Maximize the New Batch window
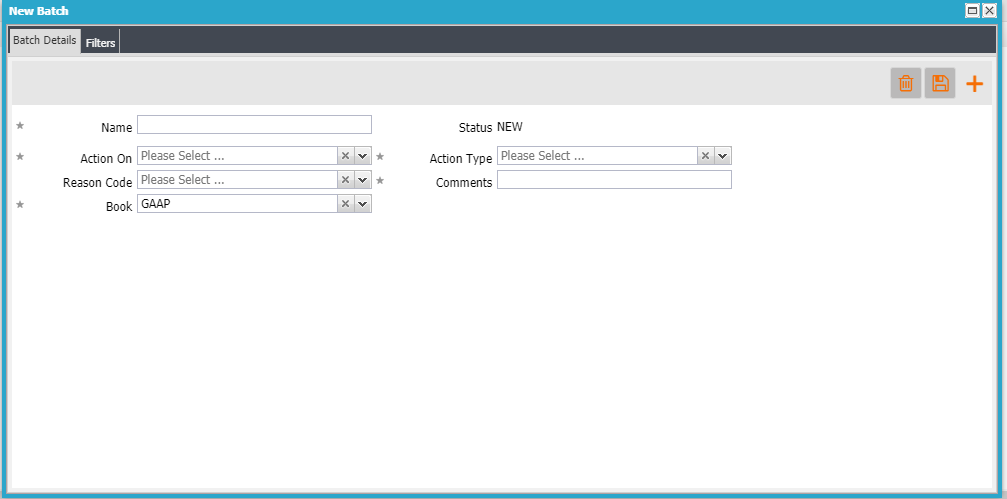 (972, 10)
